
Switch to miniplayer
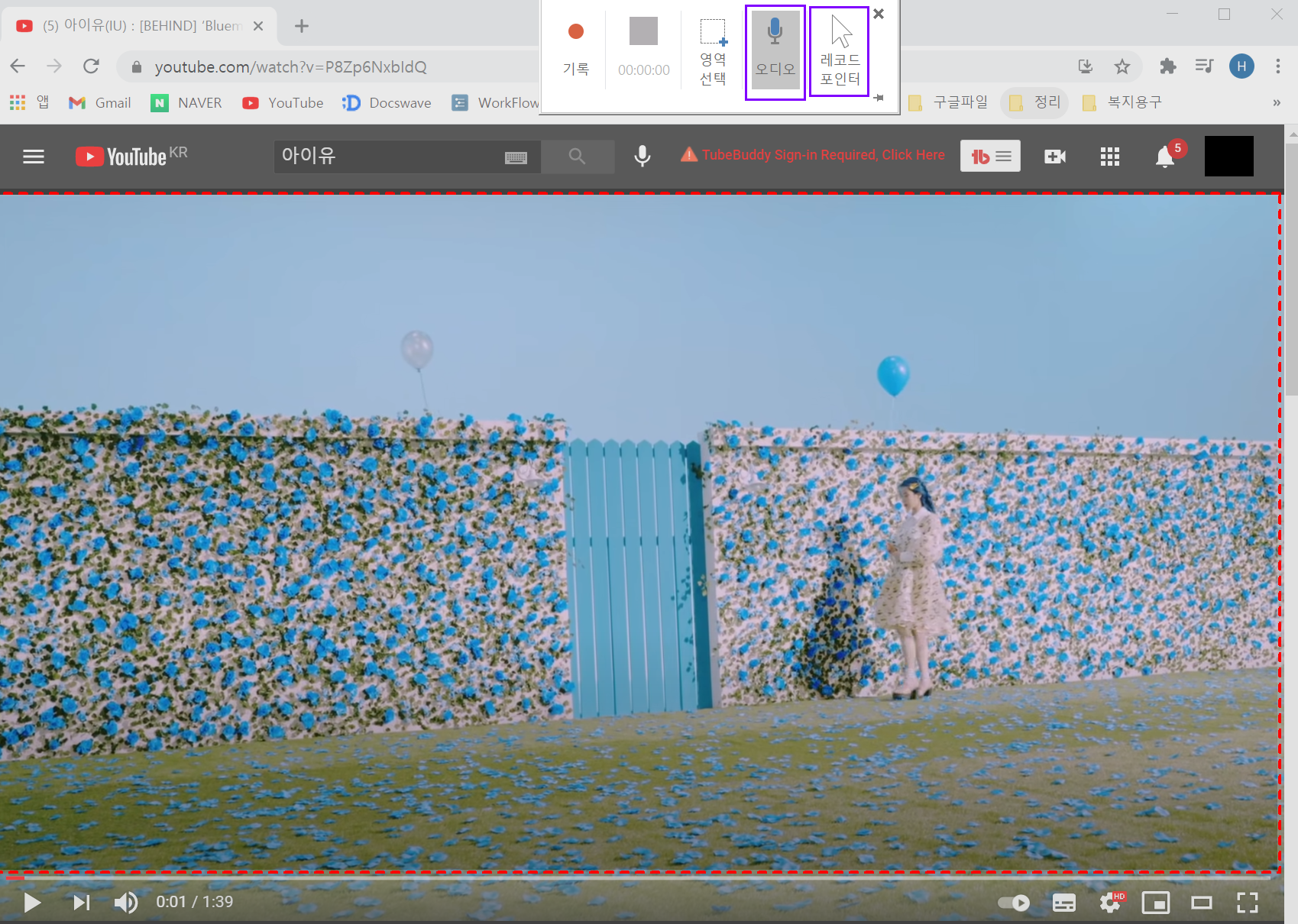click(1156, 903)
